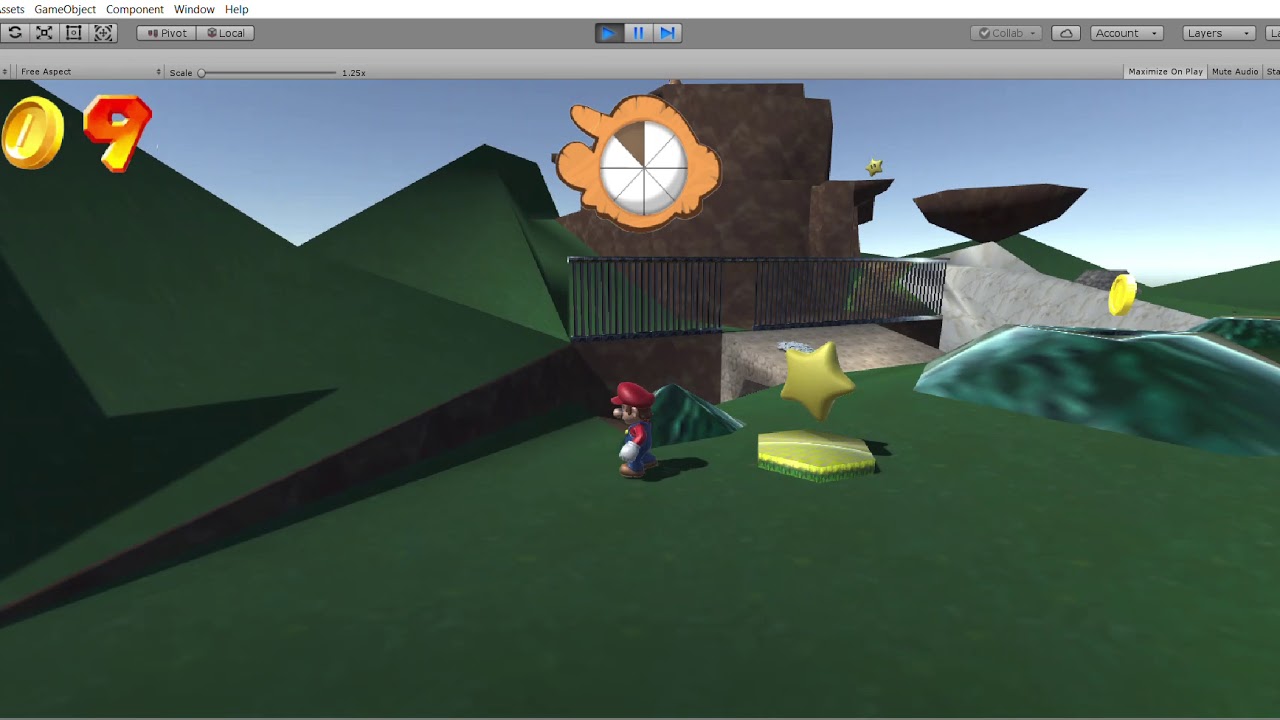Image resolution: width=1280 pixels, height=720 pixels.
Task: Select the Rect transform tool
Action: 73,33
